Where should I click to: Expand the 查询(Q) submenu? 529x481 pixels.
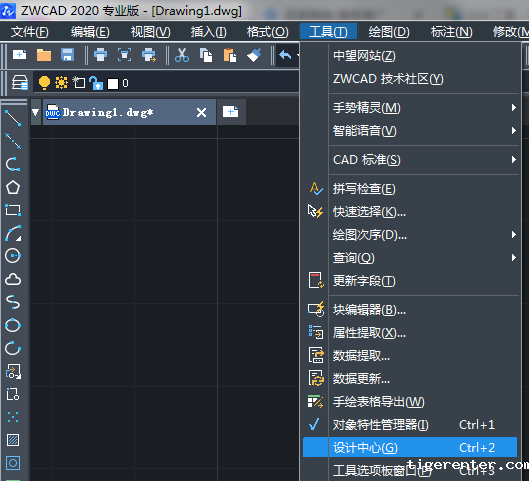click(x=410, y=258)
